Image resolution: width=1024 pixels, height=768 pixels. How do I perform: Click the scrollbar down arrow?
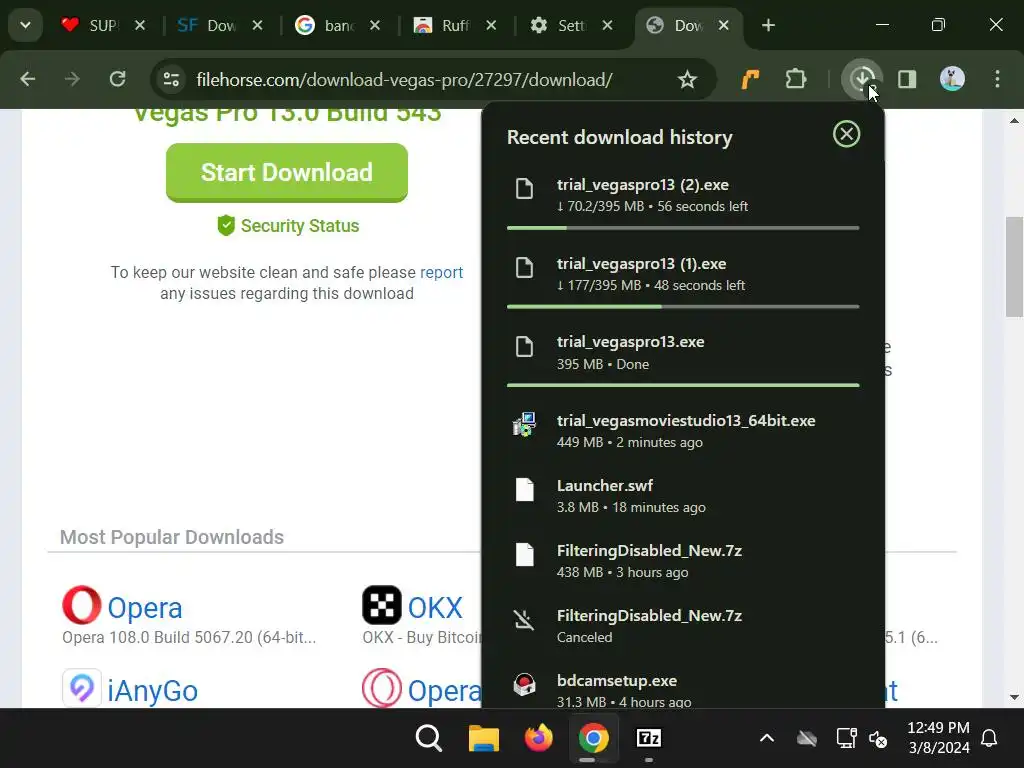1014,697
